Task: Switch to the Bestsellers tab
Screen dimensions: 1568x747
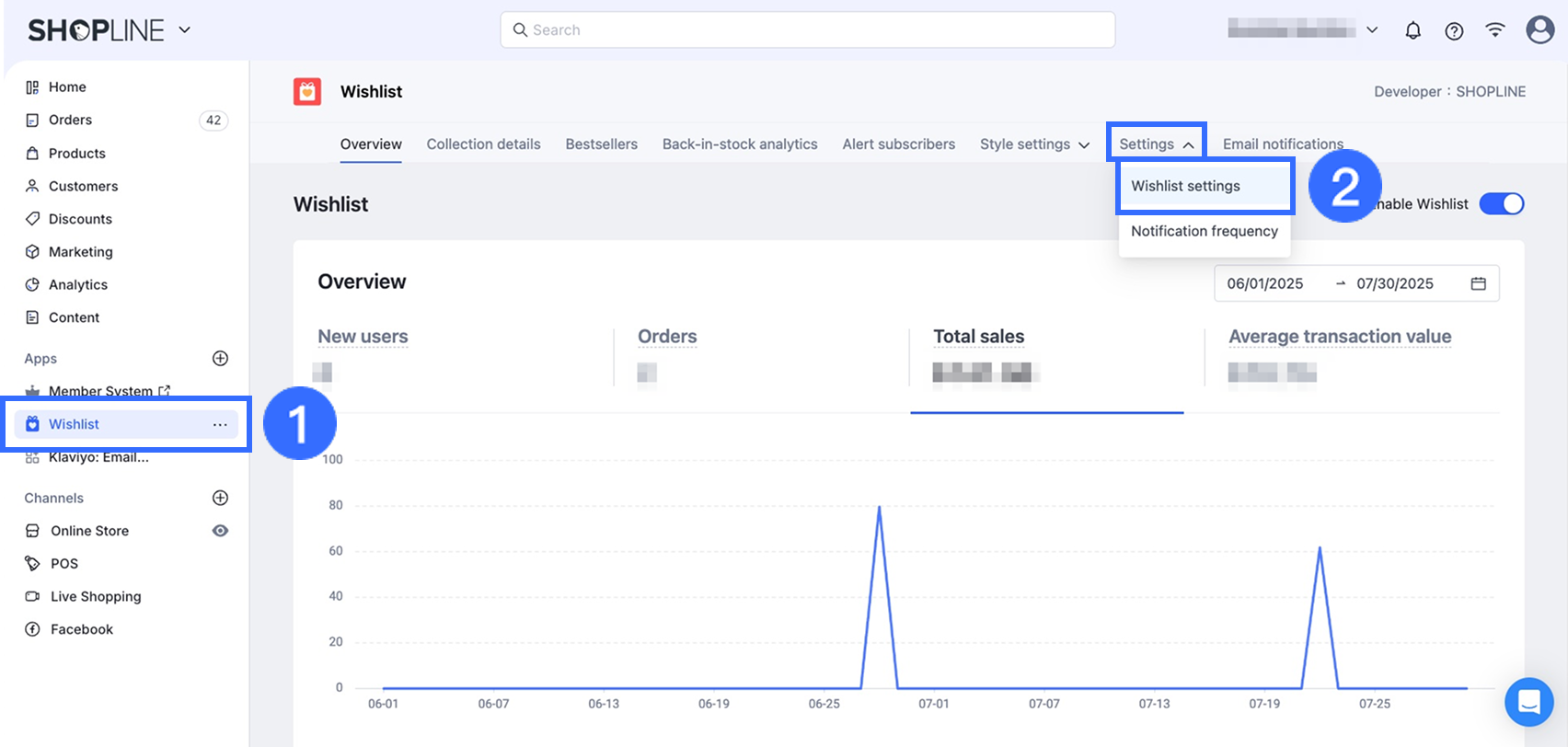Action: tap(601, 144)
